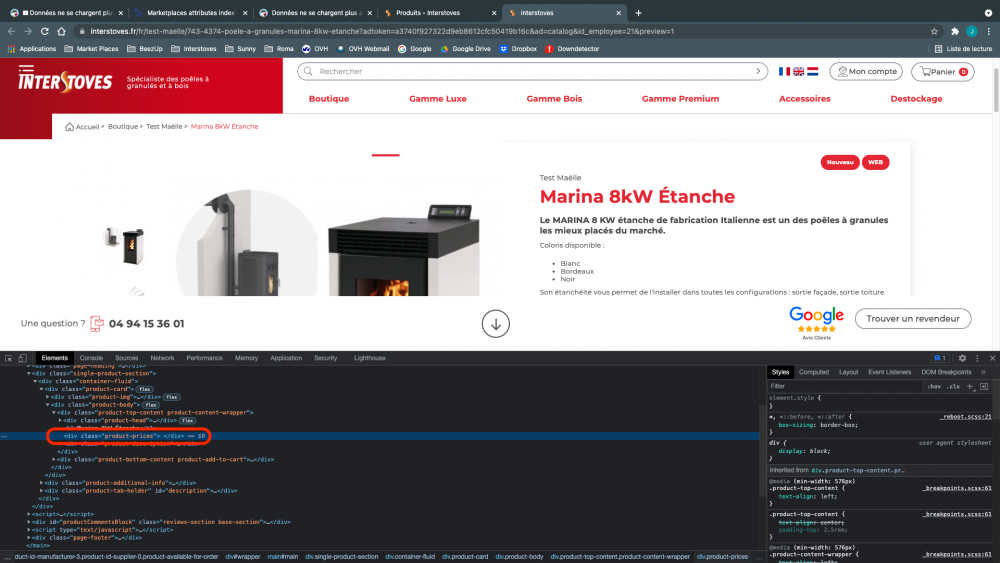This screenshot has height=563, width=1000.
Task: Collapse the product-body div node
Action: point(48,405)
